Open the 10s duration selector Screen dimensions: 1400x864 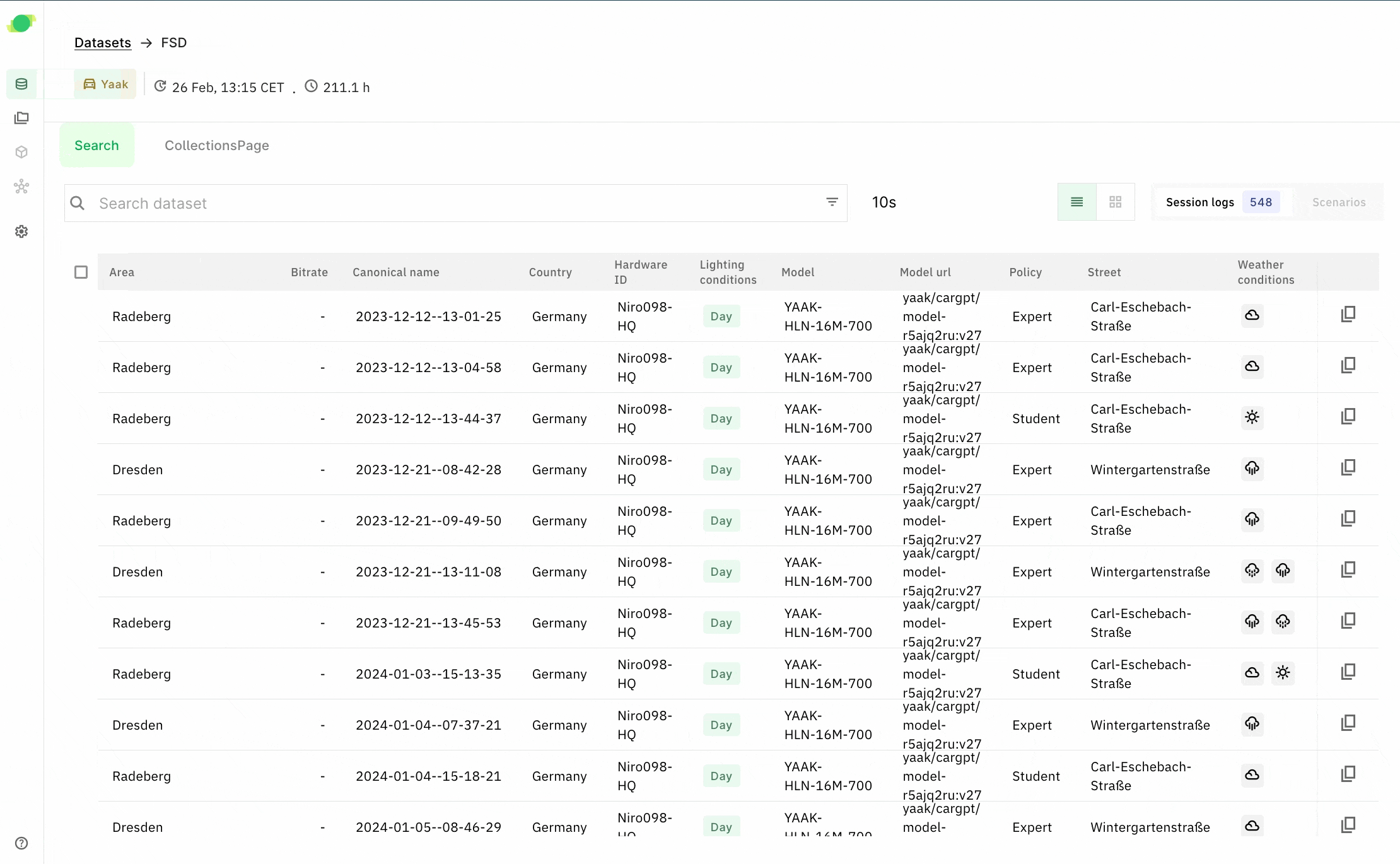[884, 202]
